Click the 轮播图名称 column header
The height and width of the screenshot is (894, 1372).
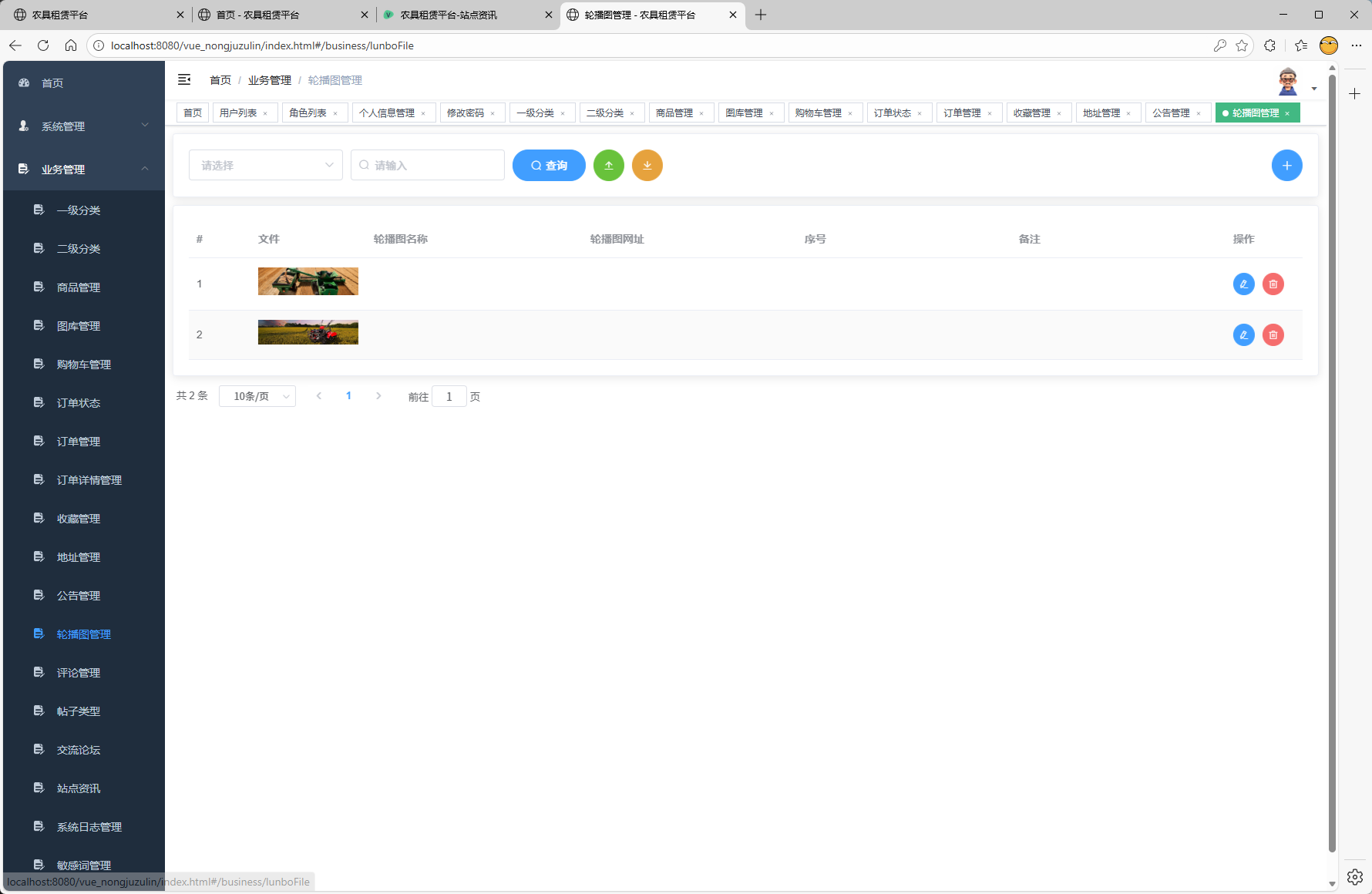coord(401,239)
